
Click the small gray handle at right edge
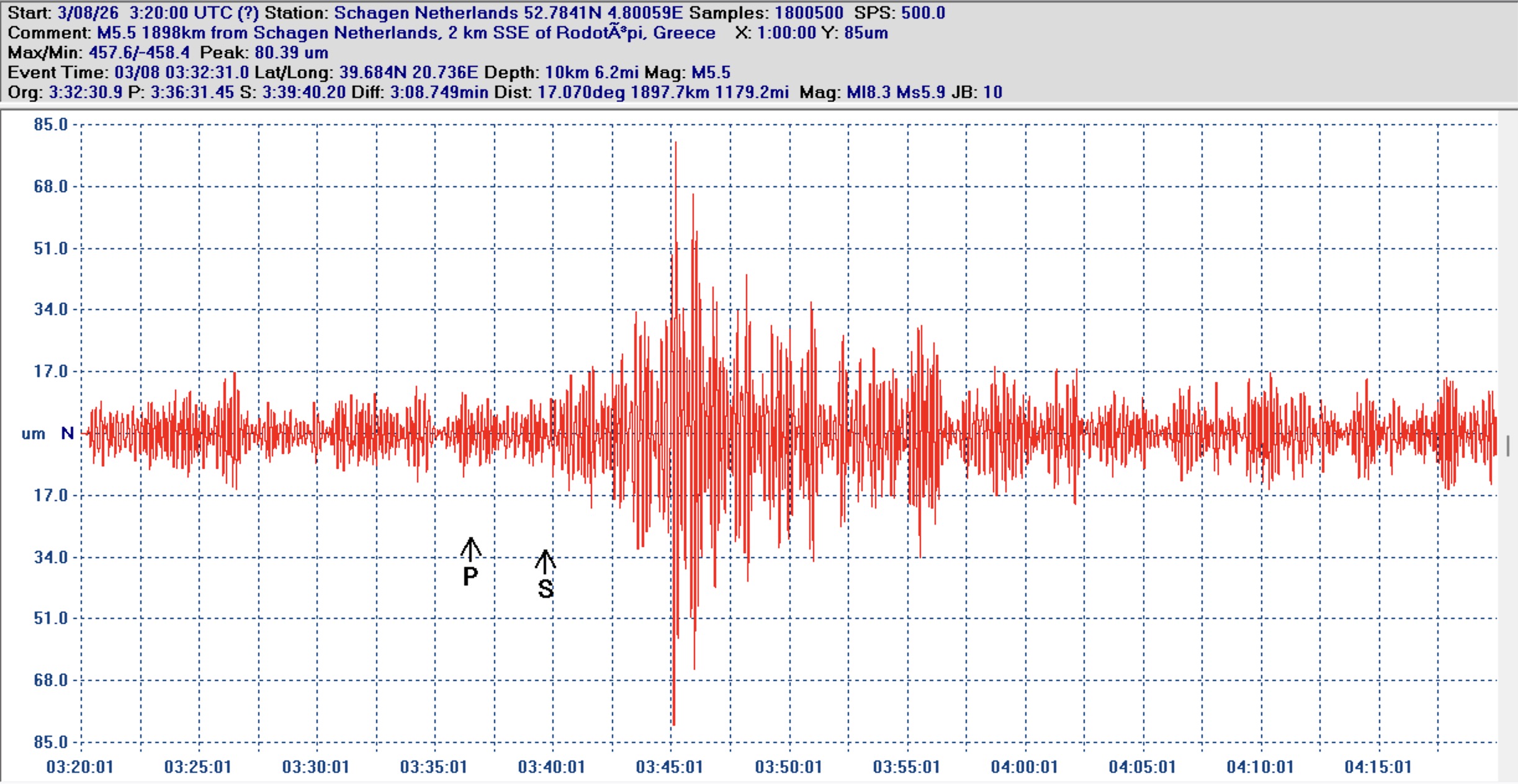pyautogui.click(x=1507, y=445)
